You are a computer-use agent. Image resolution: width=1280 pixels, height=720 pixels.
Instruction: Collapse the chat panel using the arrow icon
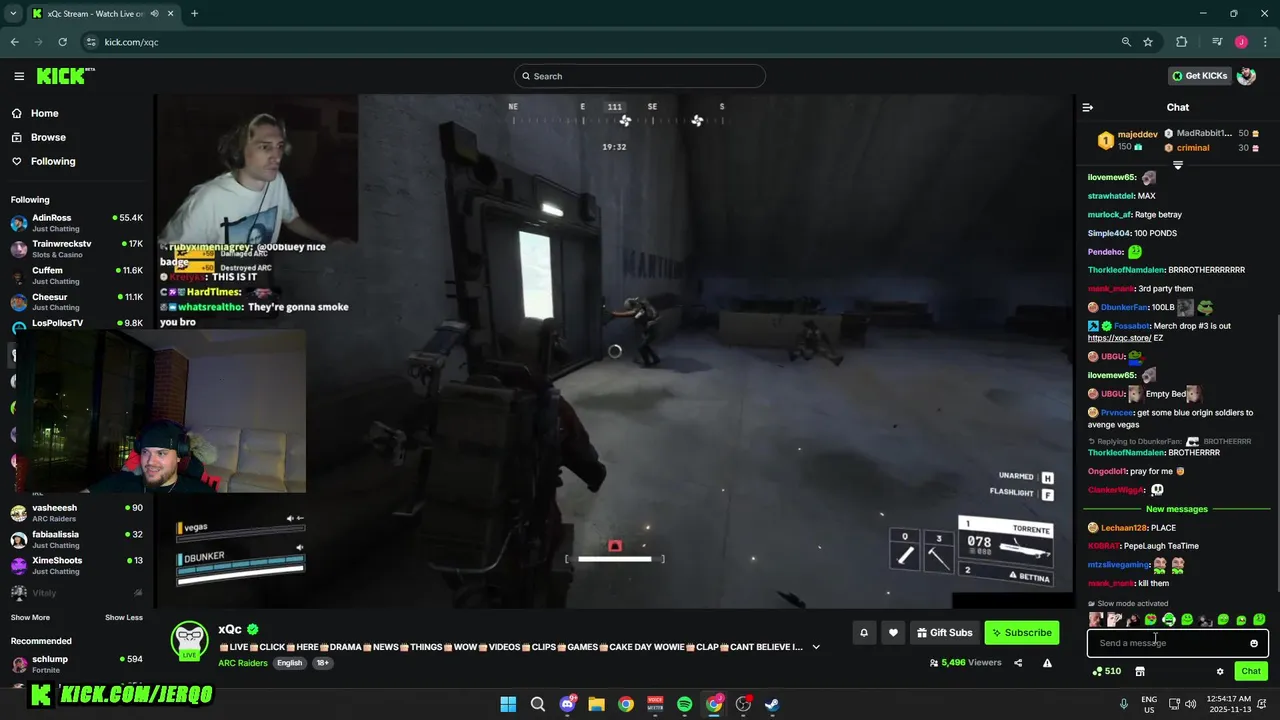click(x=1088, y=107)
